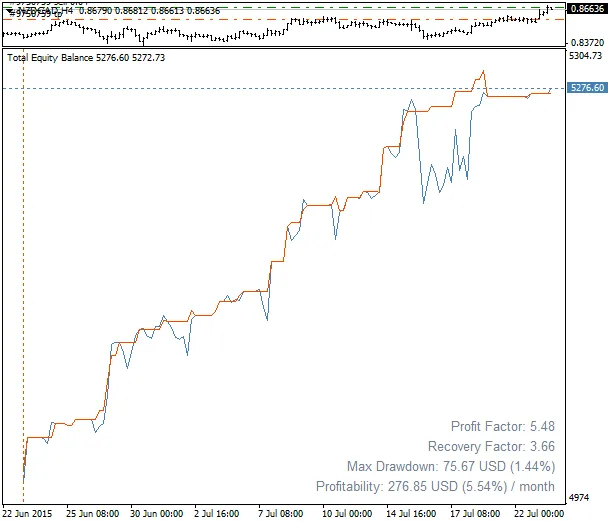The image size is (608, 522).
Task: Click the 25 Jun 08:00 time axis label
Action: click(x=93, y=513)
